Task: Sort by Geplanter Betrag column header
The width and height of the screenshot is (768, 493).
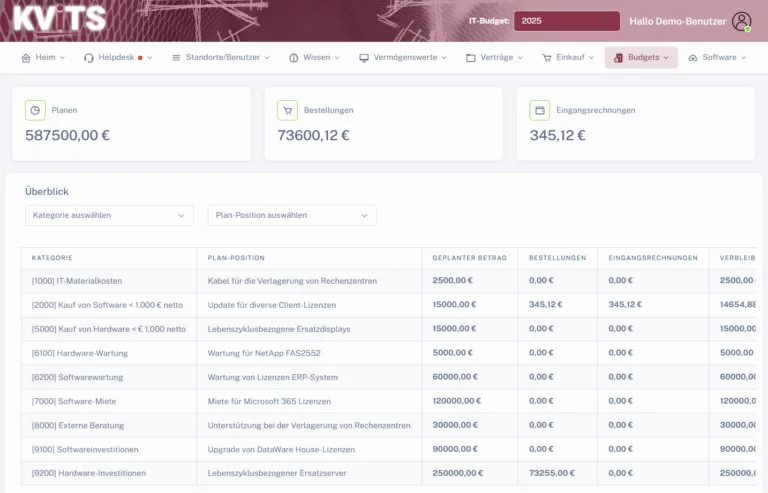Action: (x=469, y=257)
